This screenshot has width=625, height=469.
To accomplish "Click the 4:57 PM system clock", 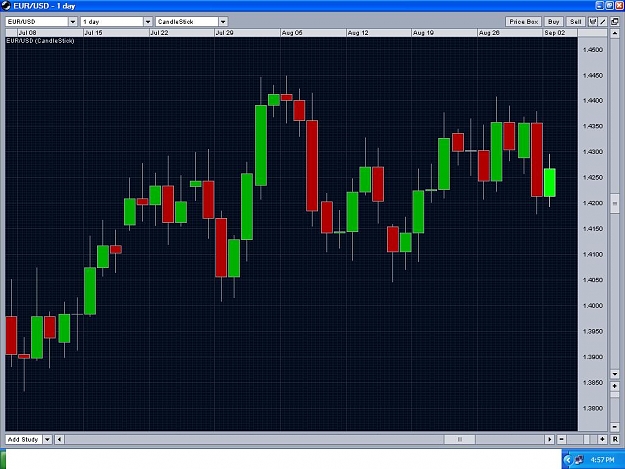I will pos(602,460).
